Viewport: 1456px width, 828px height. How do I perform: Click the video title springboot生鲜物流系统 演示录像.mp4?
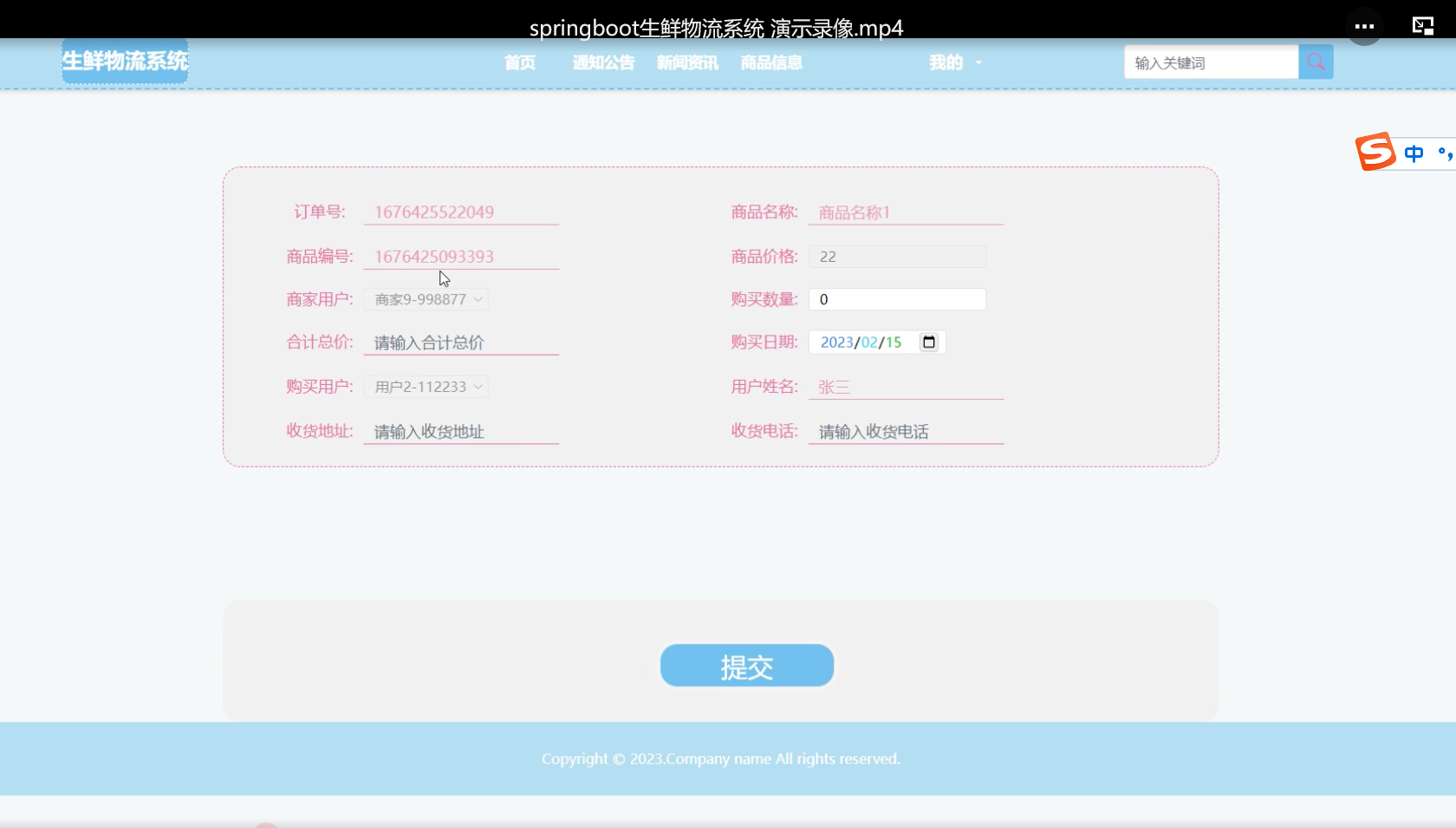(x=716, y=28)
